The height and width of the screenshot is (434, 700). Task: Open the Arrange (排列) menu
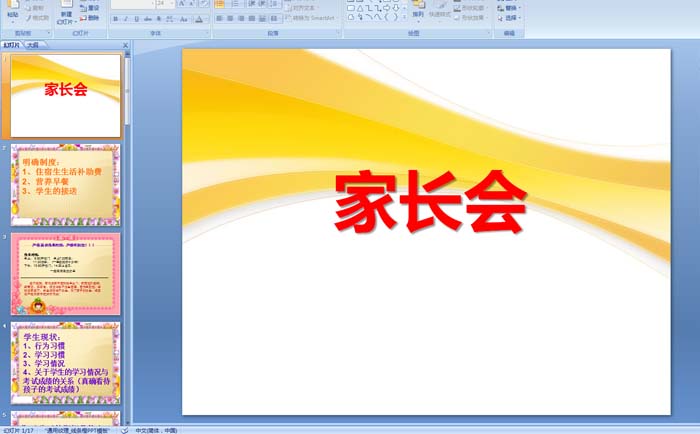click(418, 13)
